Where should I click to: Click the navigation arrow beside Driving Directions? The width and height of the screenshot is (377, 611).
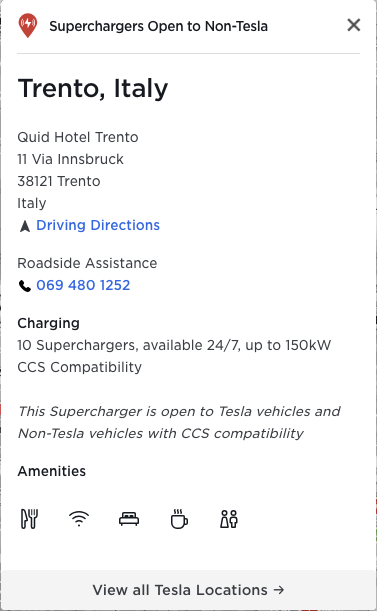[25, 226]
